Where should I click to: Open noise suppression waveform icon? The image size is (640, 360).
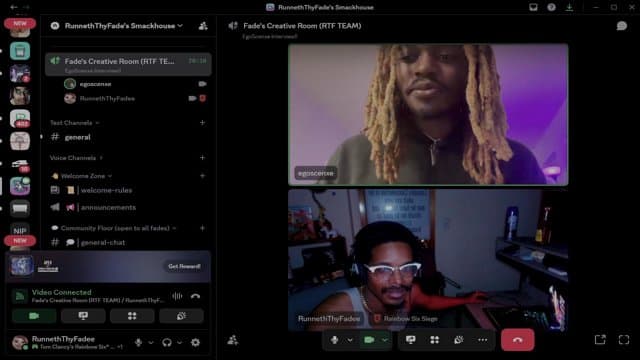[x=177, y=296]
